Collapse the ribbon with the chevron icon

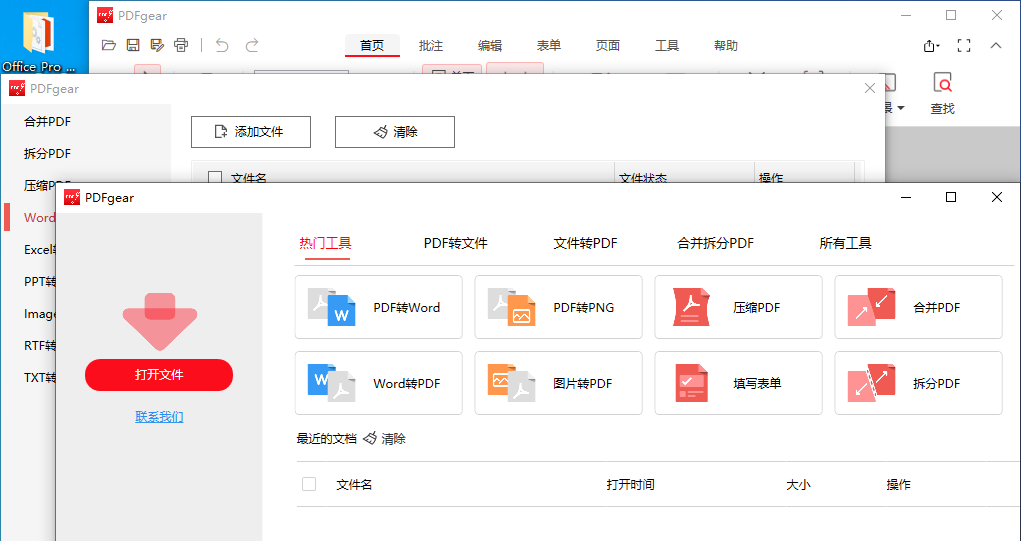996,46
